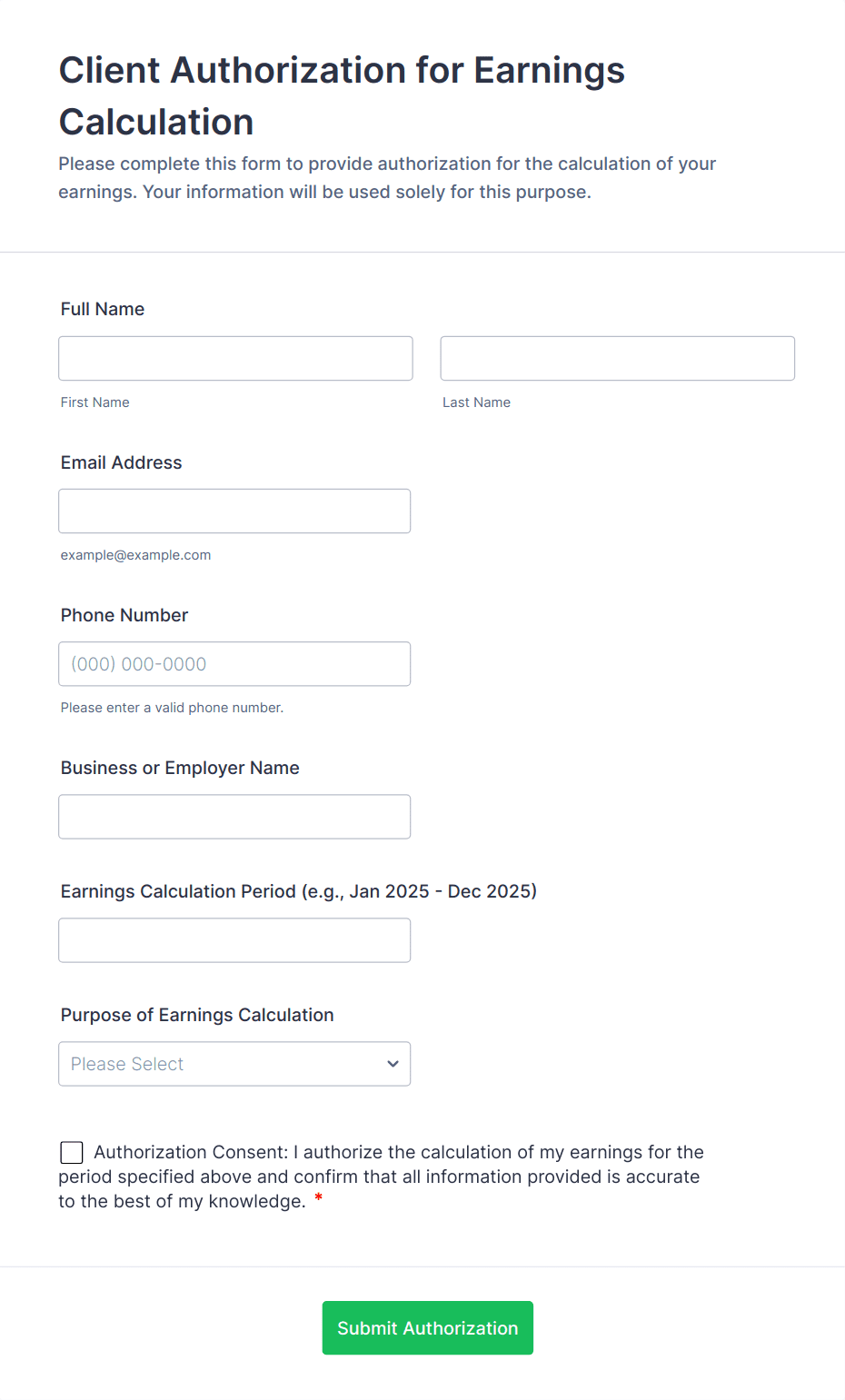
Task: Focus the Business or Employer Name field
Action: pos(234,817)
